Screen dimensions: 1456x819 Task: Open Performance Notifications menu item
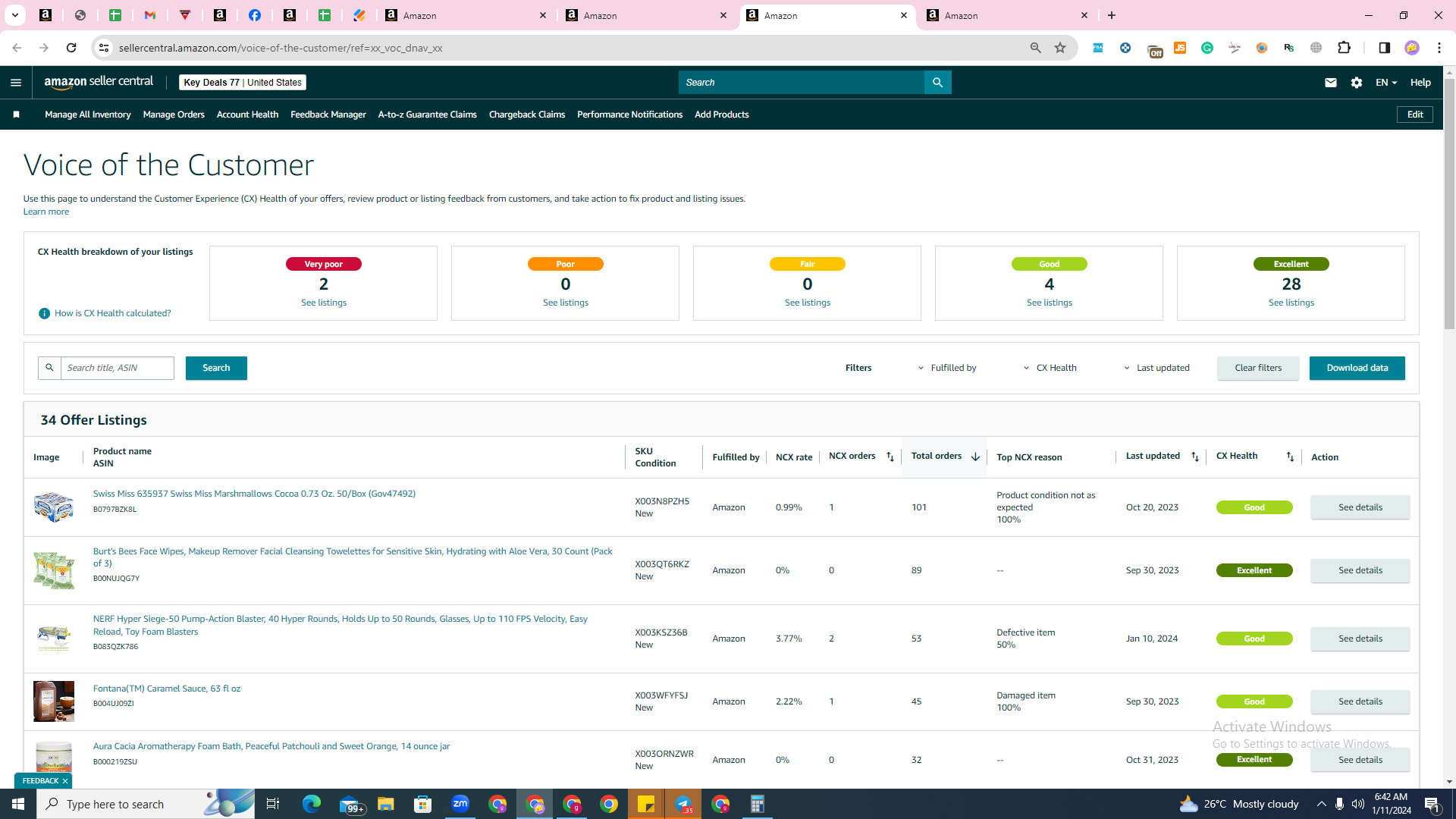tap(629, 115)
